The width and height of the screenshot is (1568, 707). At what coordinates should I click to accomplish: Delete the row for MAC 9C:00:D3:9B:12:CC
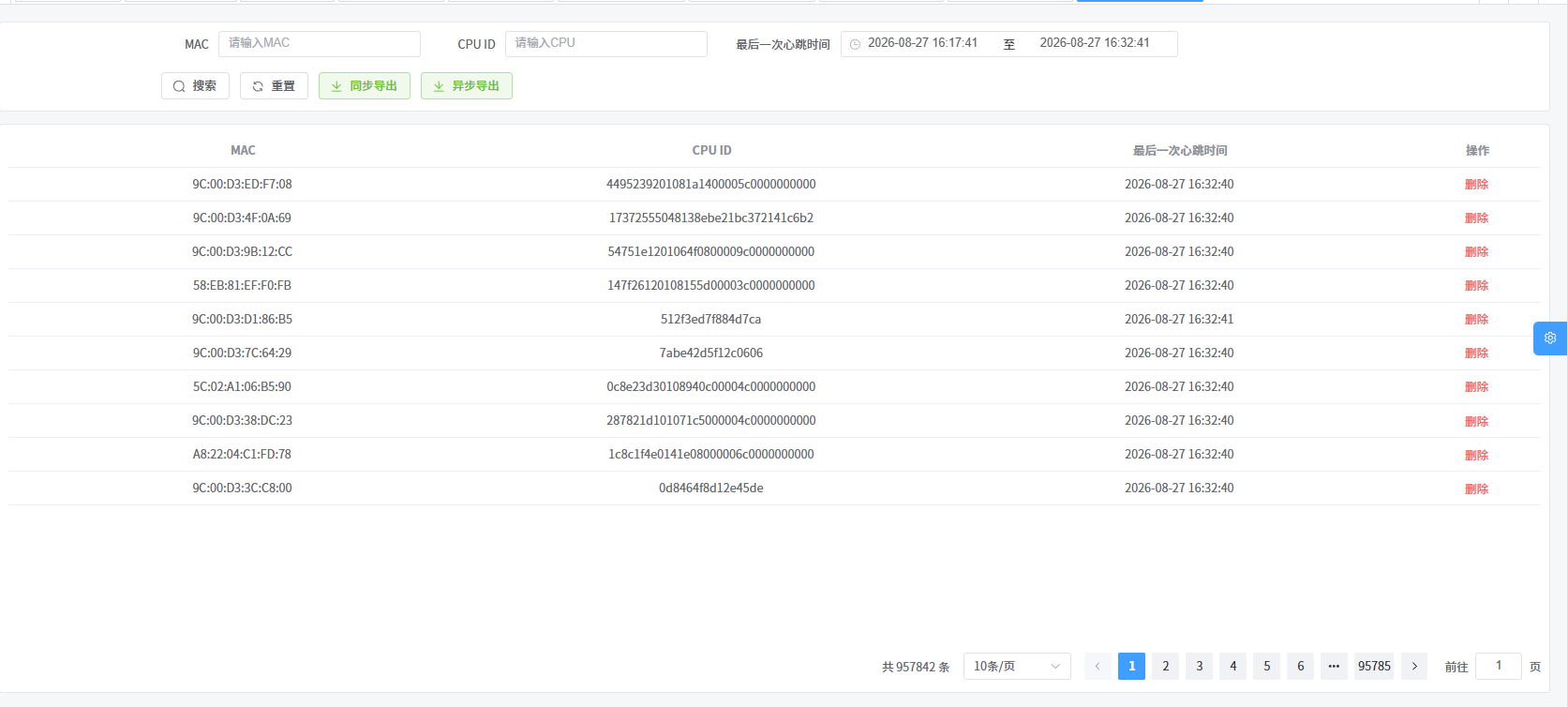[x=1477, y=252]
